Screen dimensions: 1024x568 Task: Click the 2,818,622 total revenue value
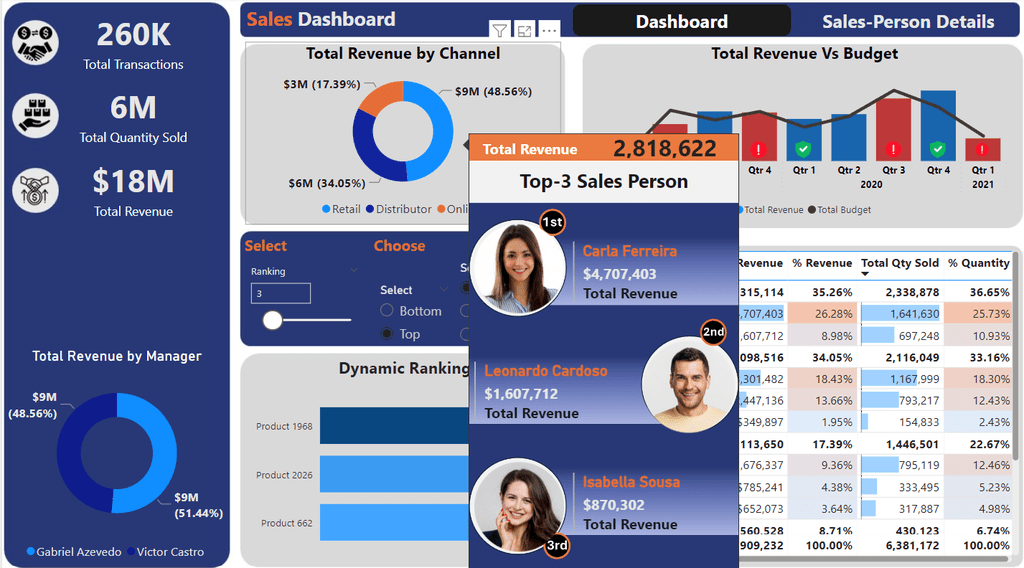[x=665, y=149]
